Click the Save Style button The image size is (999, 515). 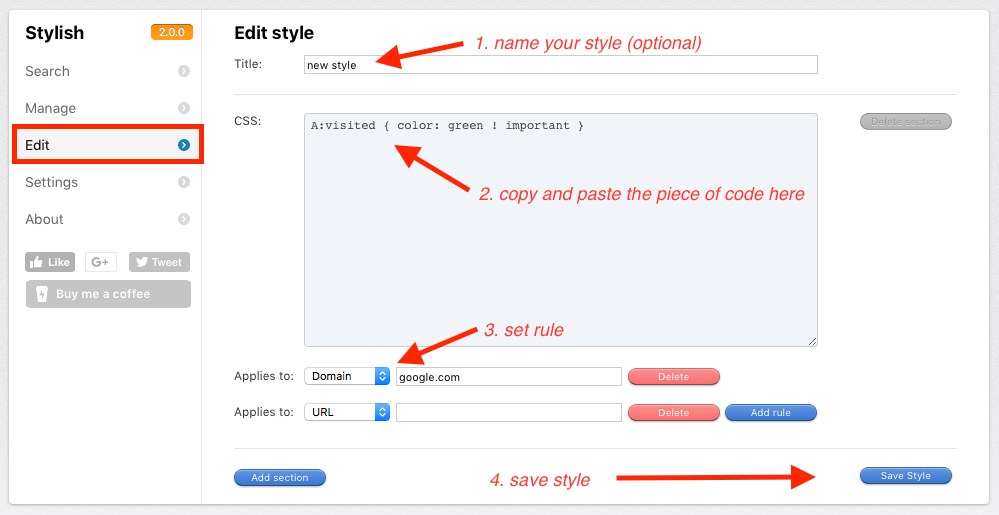pyautogui.click(x=905, y=476)
